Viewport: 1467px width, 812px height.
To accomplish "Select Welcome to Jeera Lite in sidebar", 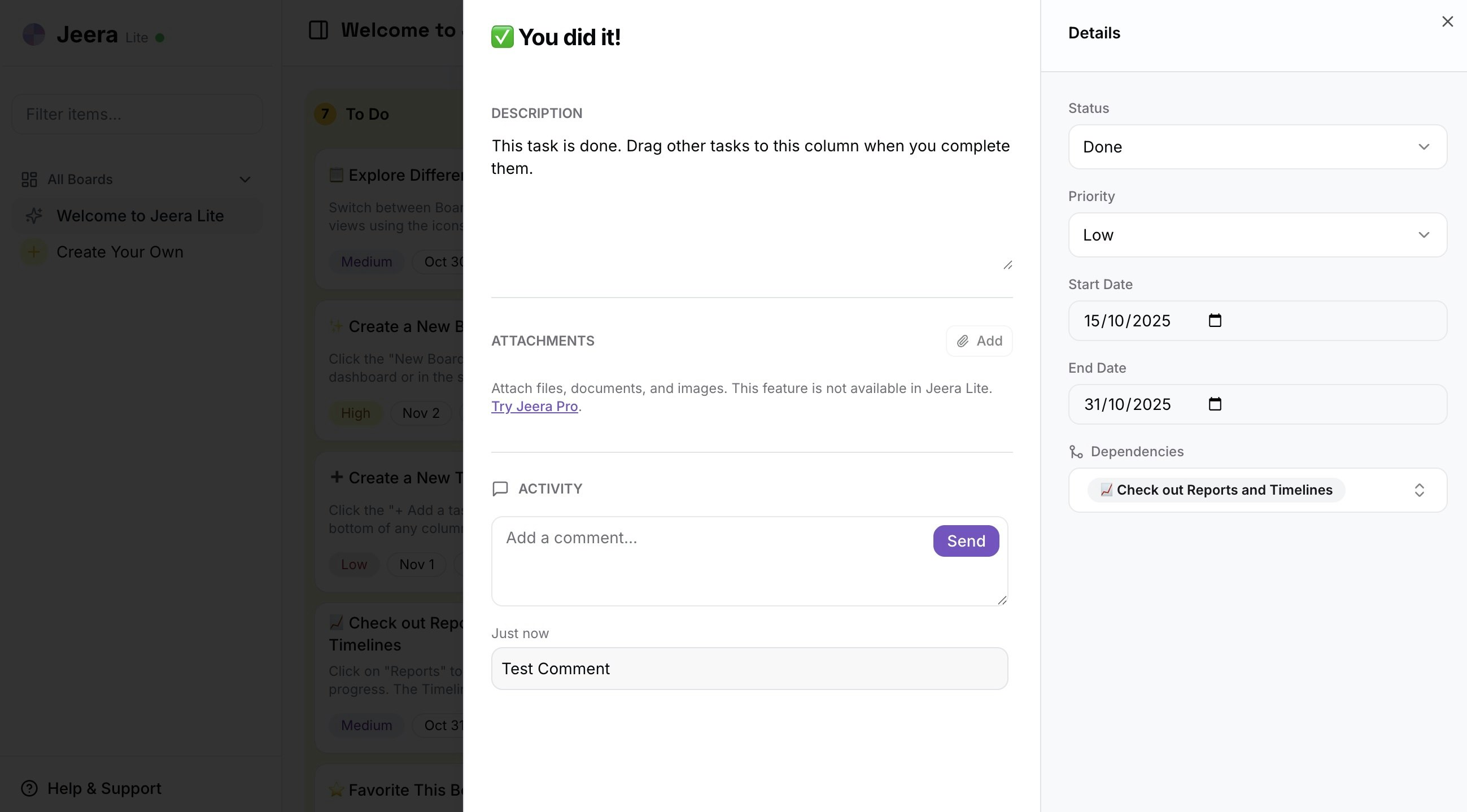I will [139, 216].
